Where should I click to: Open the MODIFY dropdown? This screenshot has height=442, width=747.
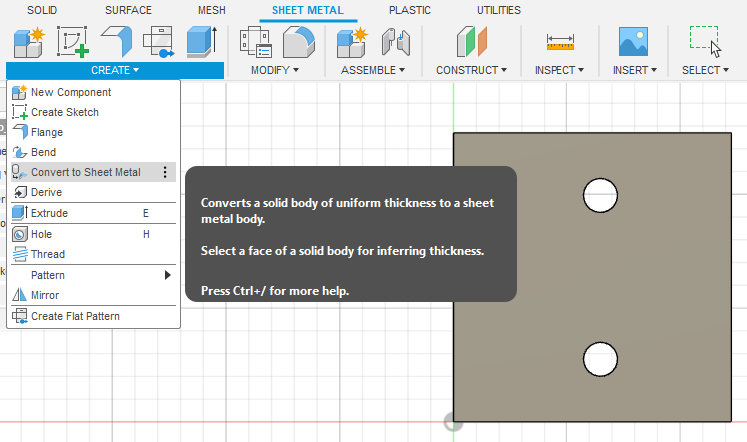pos(274,70)
